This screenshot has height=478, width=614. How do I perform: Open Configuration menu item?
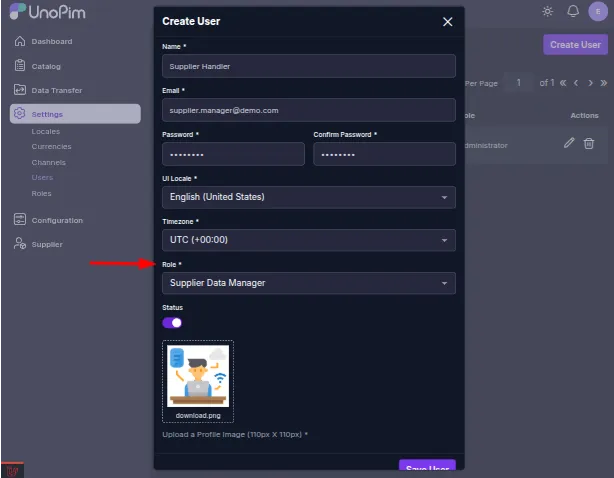[x=57, y=220]
